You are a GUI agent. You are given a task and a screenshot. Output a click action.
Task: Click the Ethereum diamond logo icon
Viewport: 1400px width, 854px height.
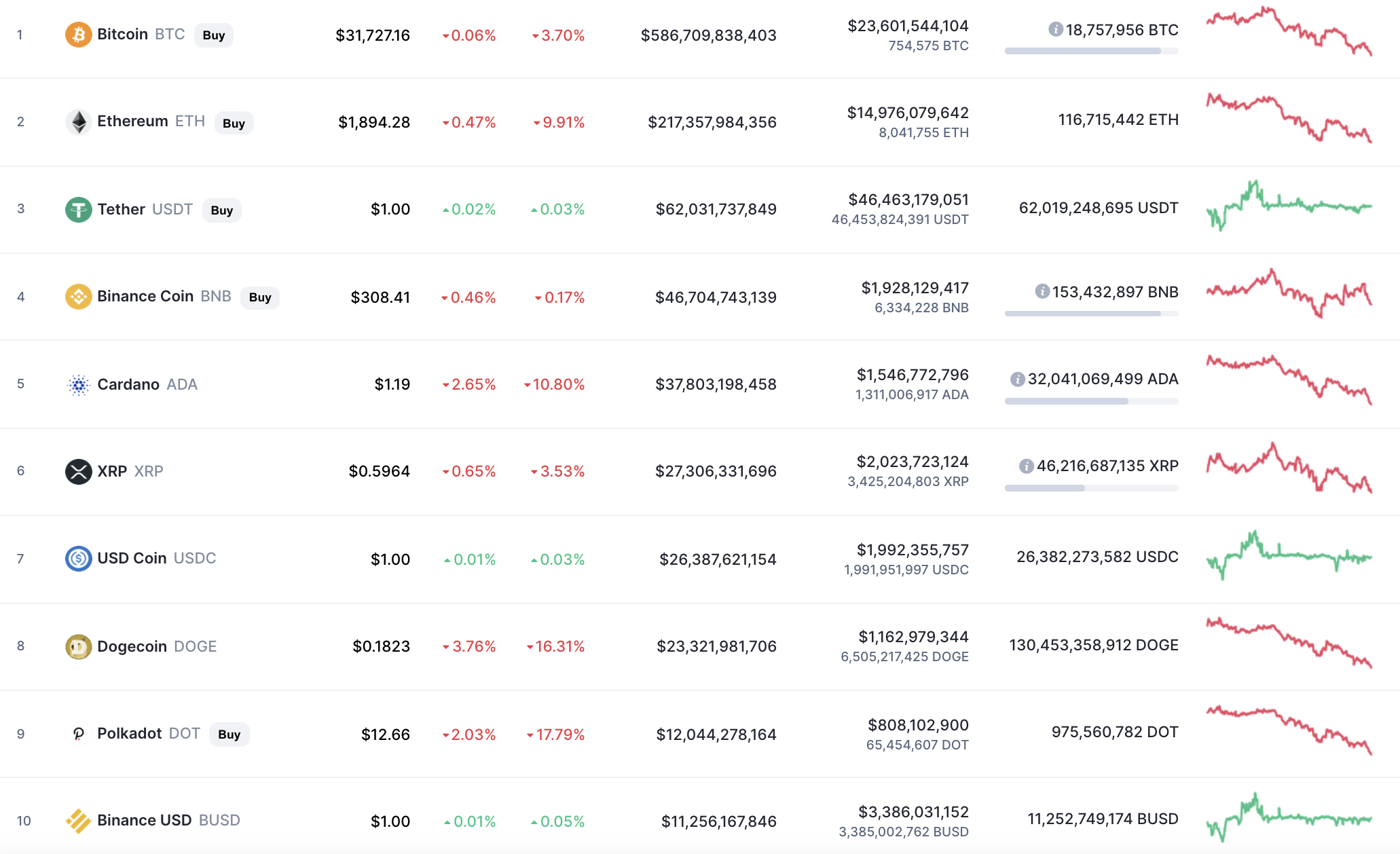(79, 122)
